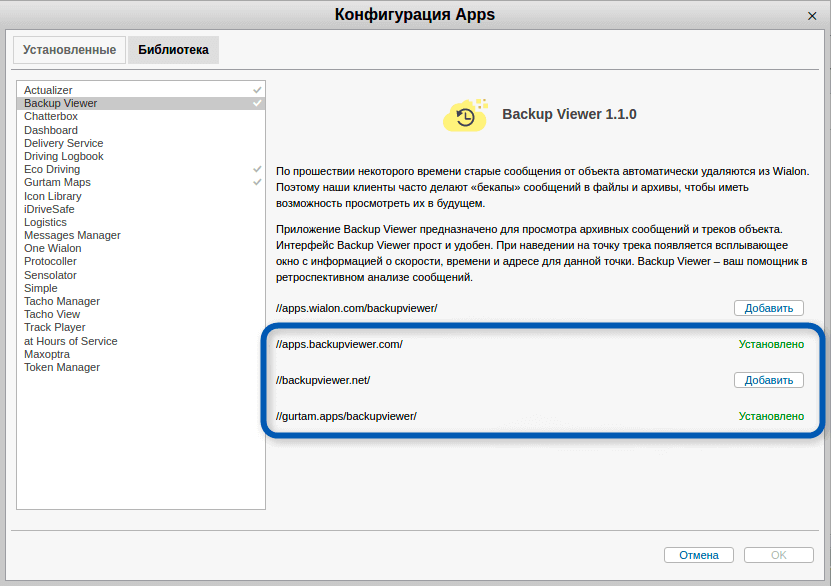Select Driving Logbook app
Image resolution: width=831 pixels, height=586 pixels.
click(141, 156)
